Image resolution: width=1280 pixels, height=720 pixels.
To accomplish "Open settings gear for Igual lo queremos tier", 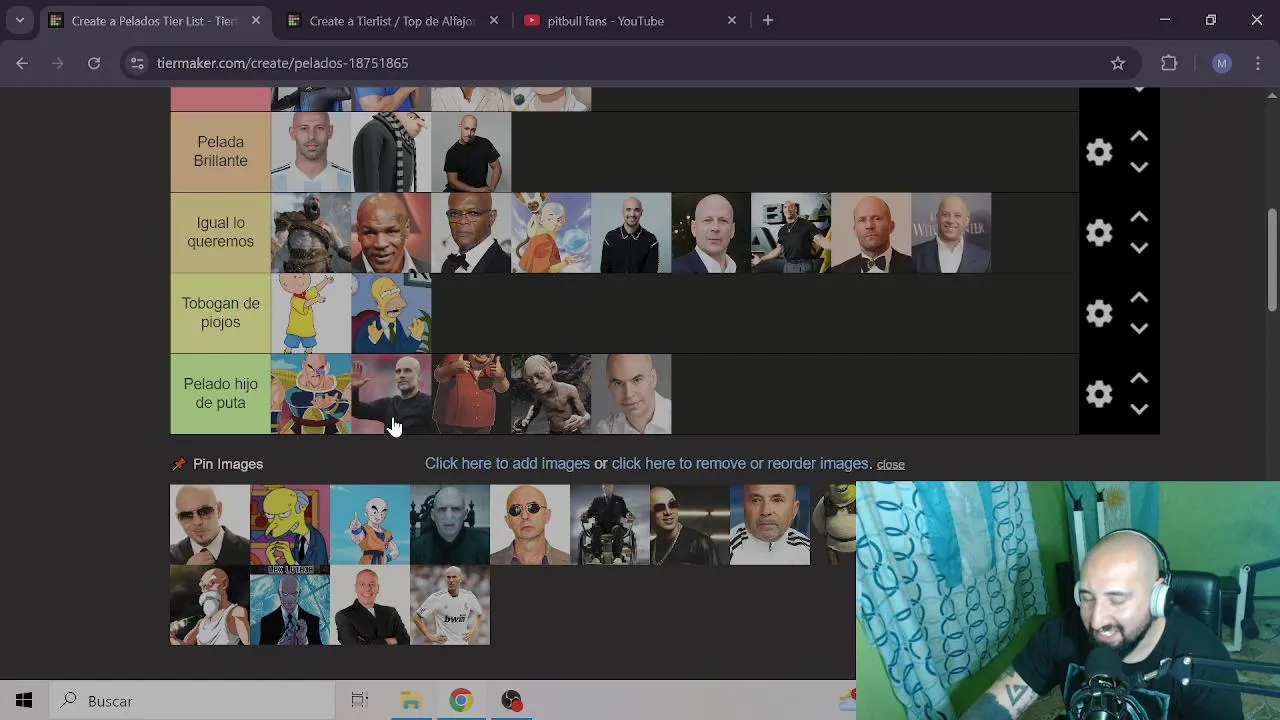I will pos(1099,233).
